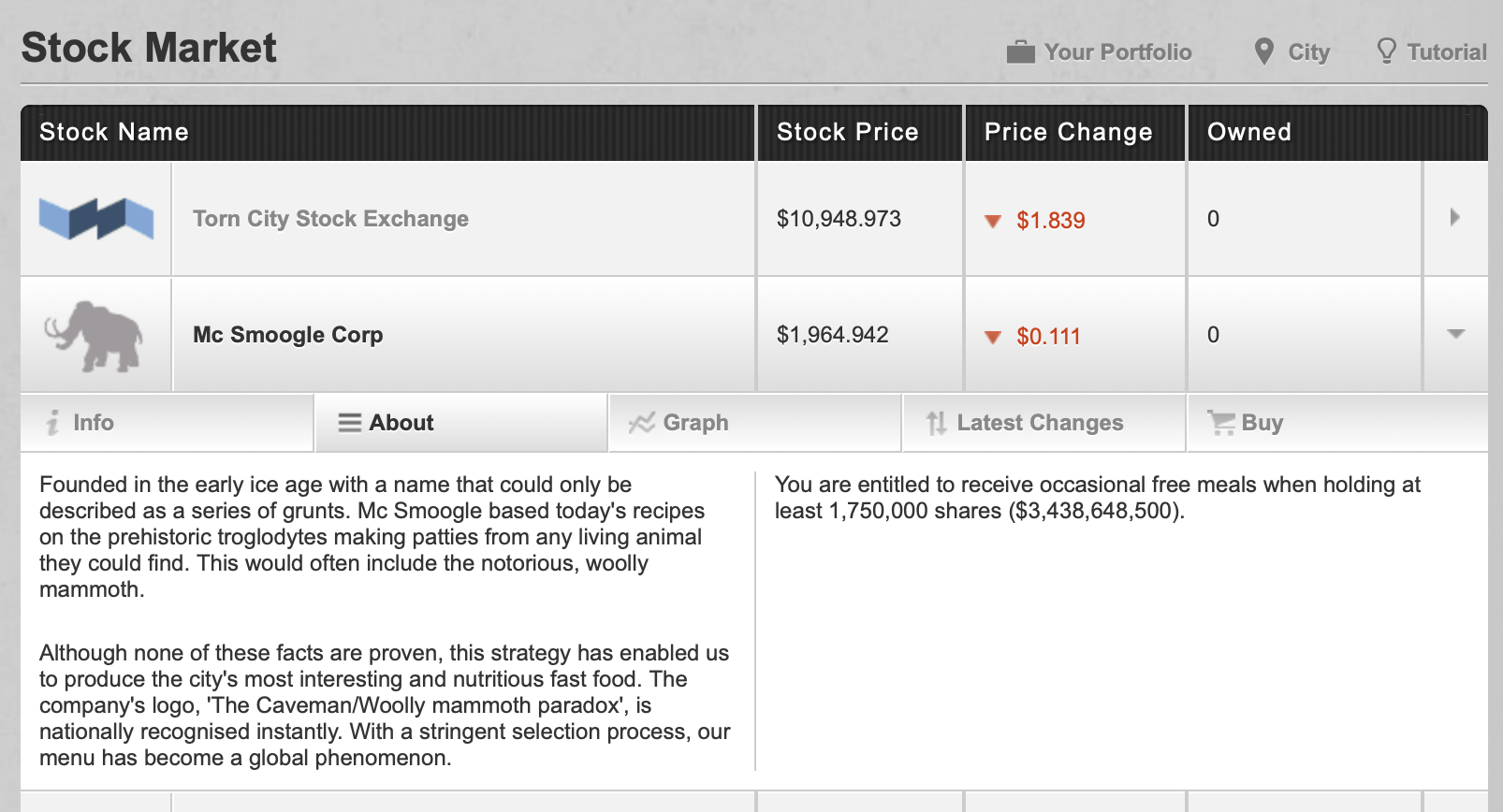The image size is (1503, 812).
Task: Show the Latest Changes tab
Action: click(1040, 423)
